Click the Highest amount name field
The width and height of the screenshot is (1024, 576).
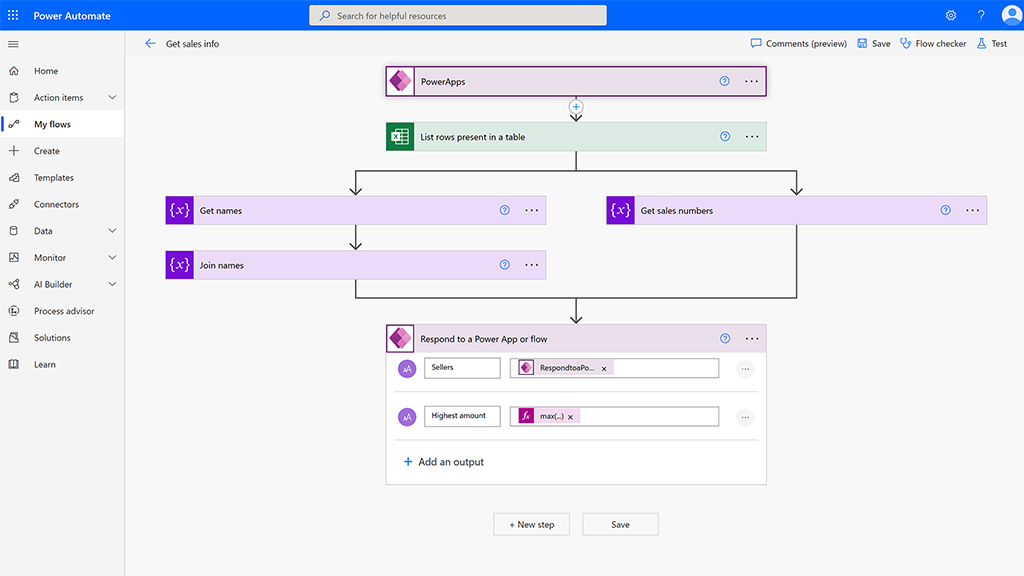[x=462, y=416]
